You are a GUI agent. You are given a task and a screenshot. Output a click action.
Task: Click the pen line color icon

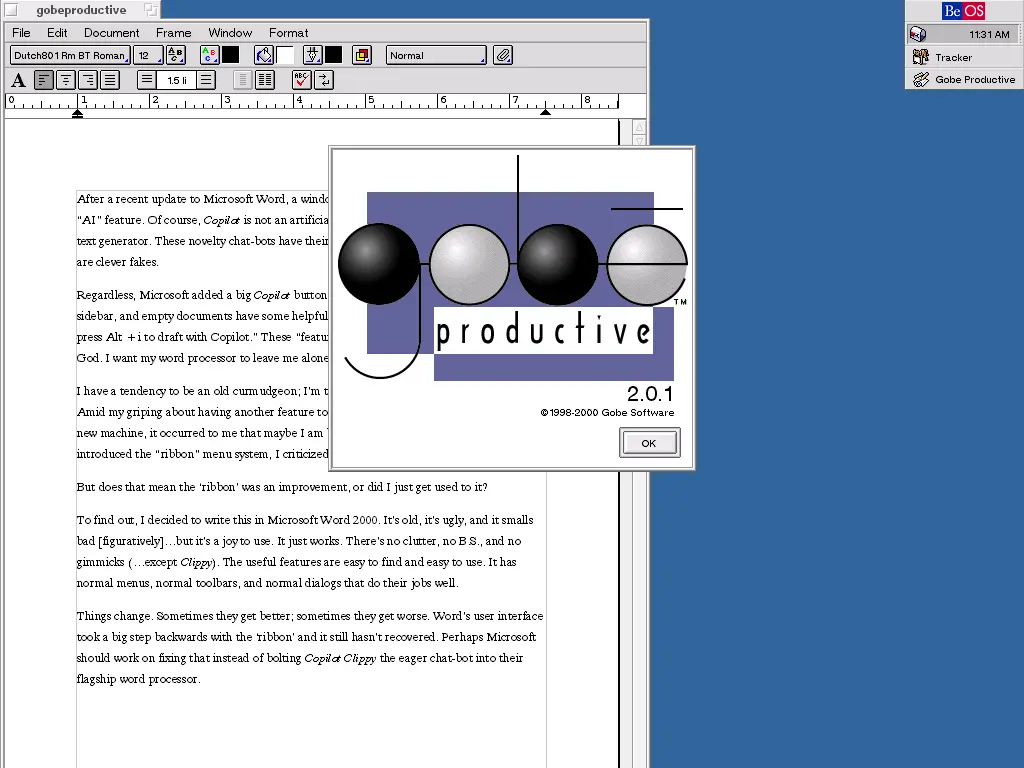point(312,55)
